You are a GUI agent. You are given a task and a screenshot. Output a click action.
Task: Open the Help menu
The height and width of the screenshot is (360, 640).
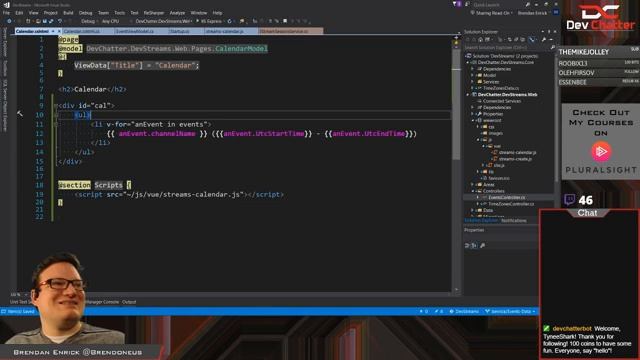point(218,13)
